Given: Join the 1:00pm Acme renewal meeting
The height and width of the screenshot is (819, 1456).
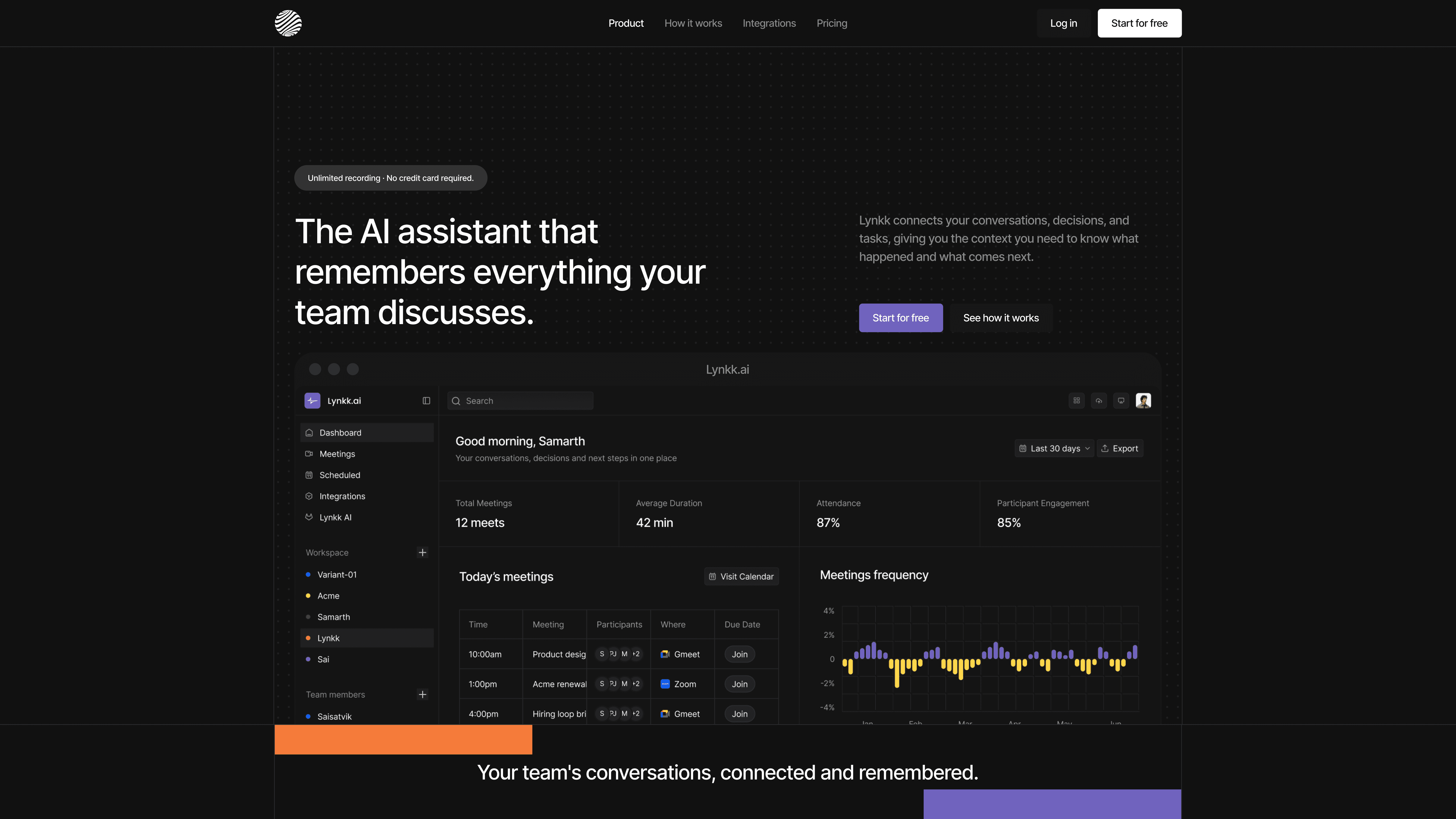Looking at the screenshot, I should click(739, 684).
